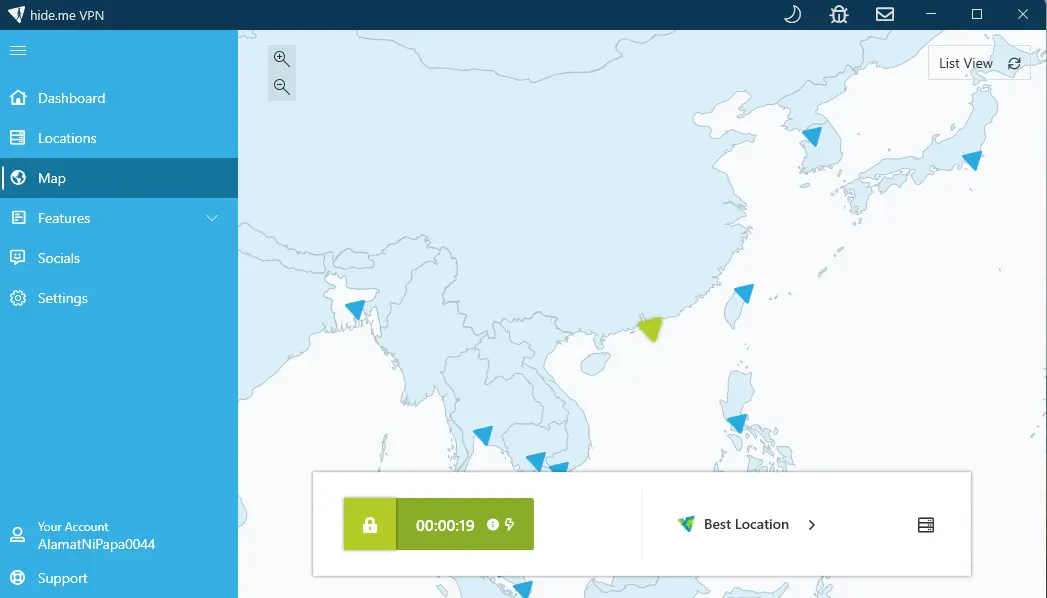Screen dimensions: 1047x598
Task: Select the Thailand server marker
Action: coord(483,436)
